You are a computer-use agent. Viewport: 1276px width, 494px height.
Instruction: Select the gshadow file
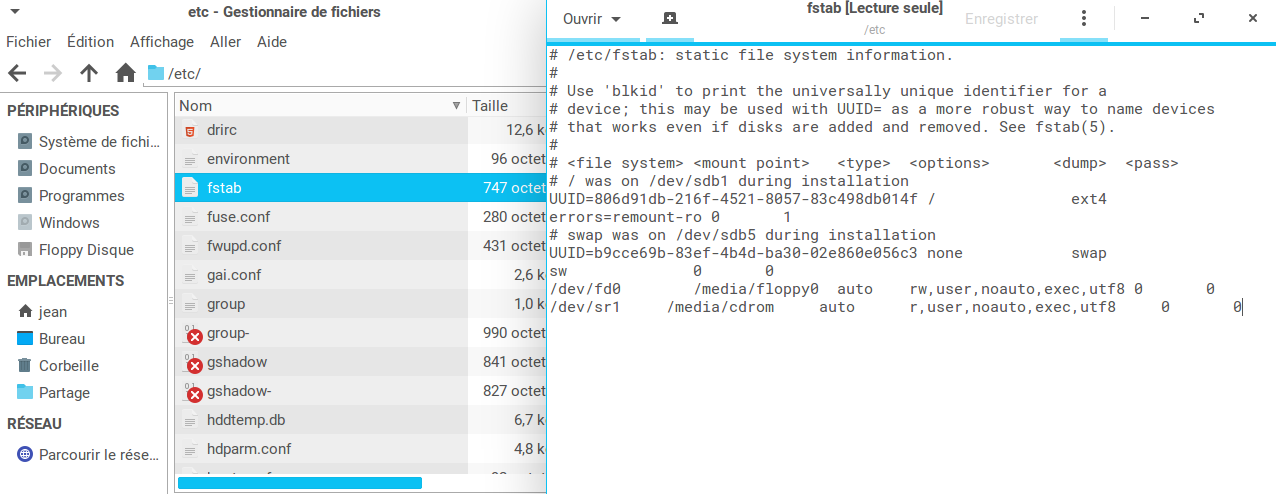click(x=236, y=362)
